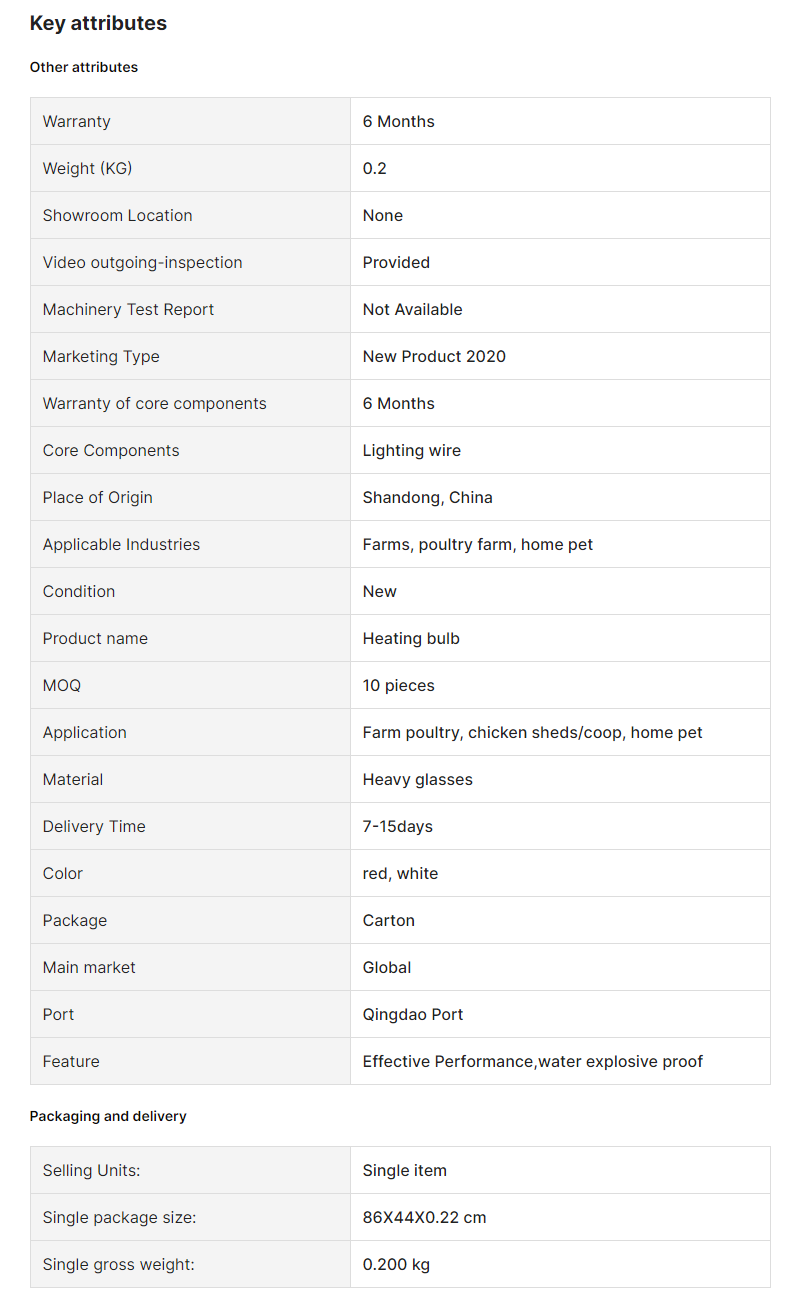Select the Single package size value
789x1301 pixels.
click(x=425, y=1217)
